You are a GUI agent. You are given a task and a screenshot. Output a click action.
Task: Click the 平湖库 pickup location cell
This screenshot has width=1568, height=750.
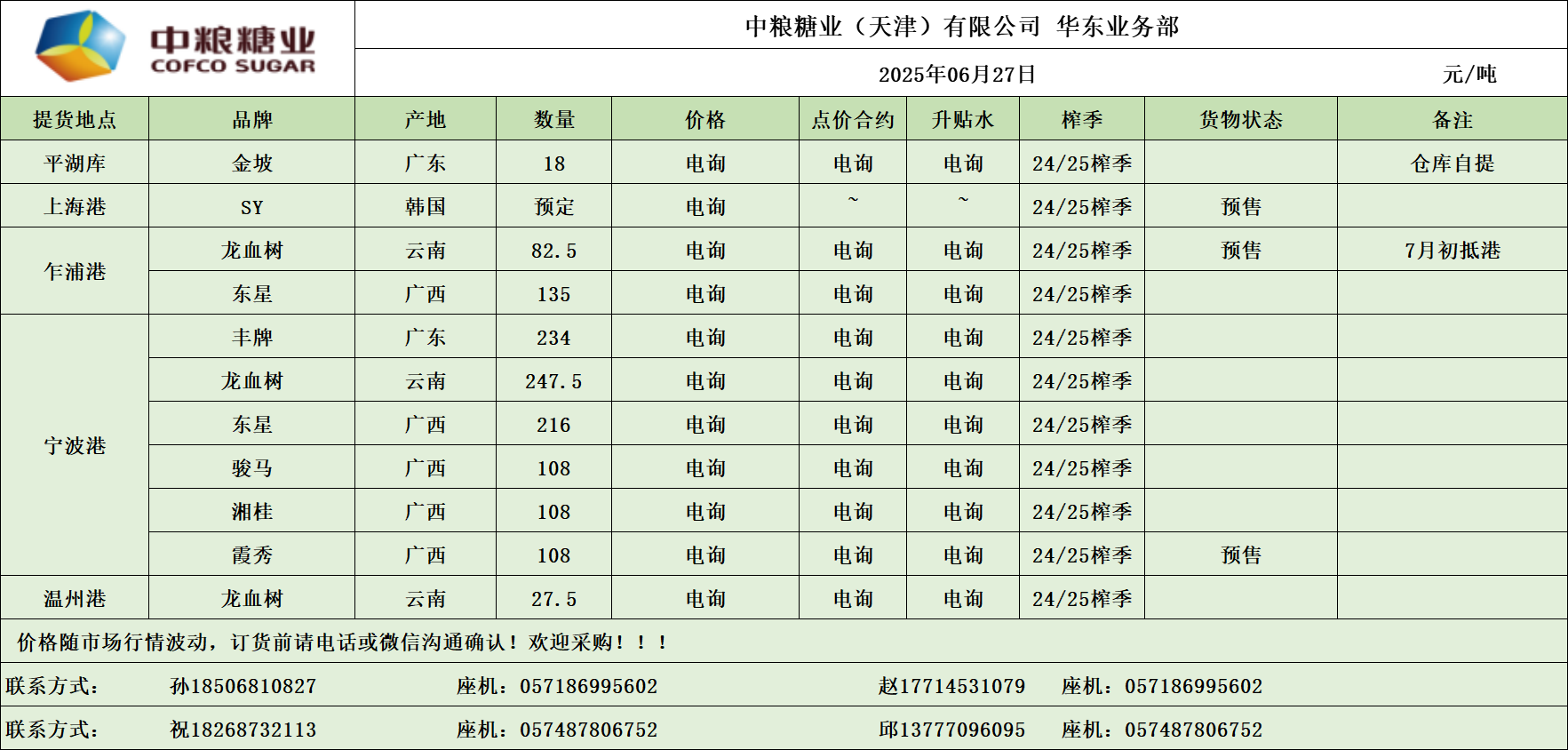tap(75, 163)
